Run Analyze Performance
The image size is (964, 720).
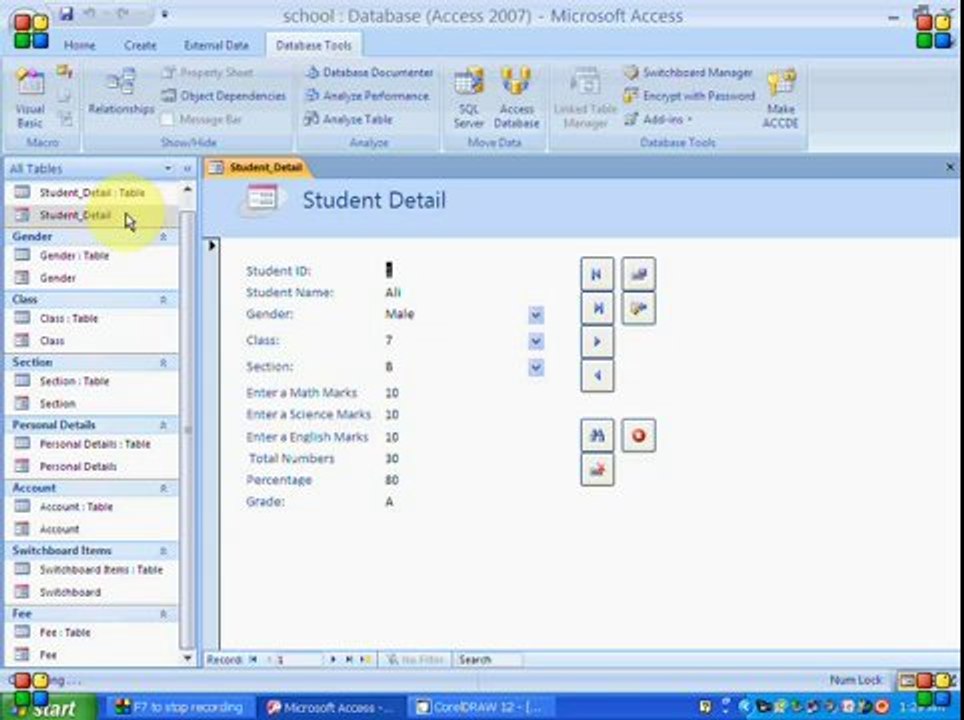(368, 96)
